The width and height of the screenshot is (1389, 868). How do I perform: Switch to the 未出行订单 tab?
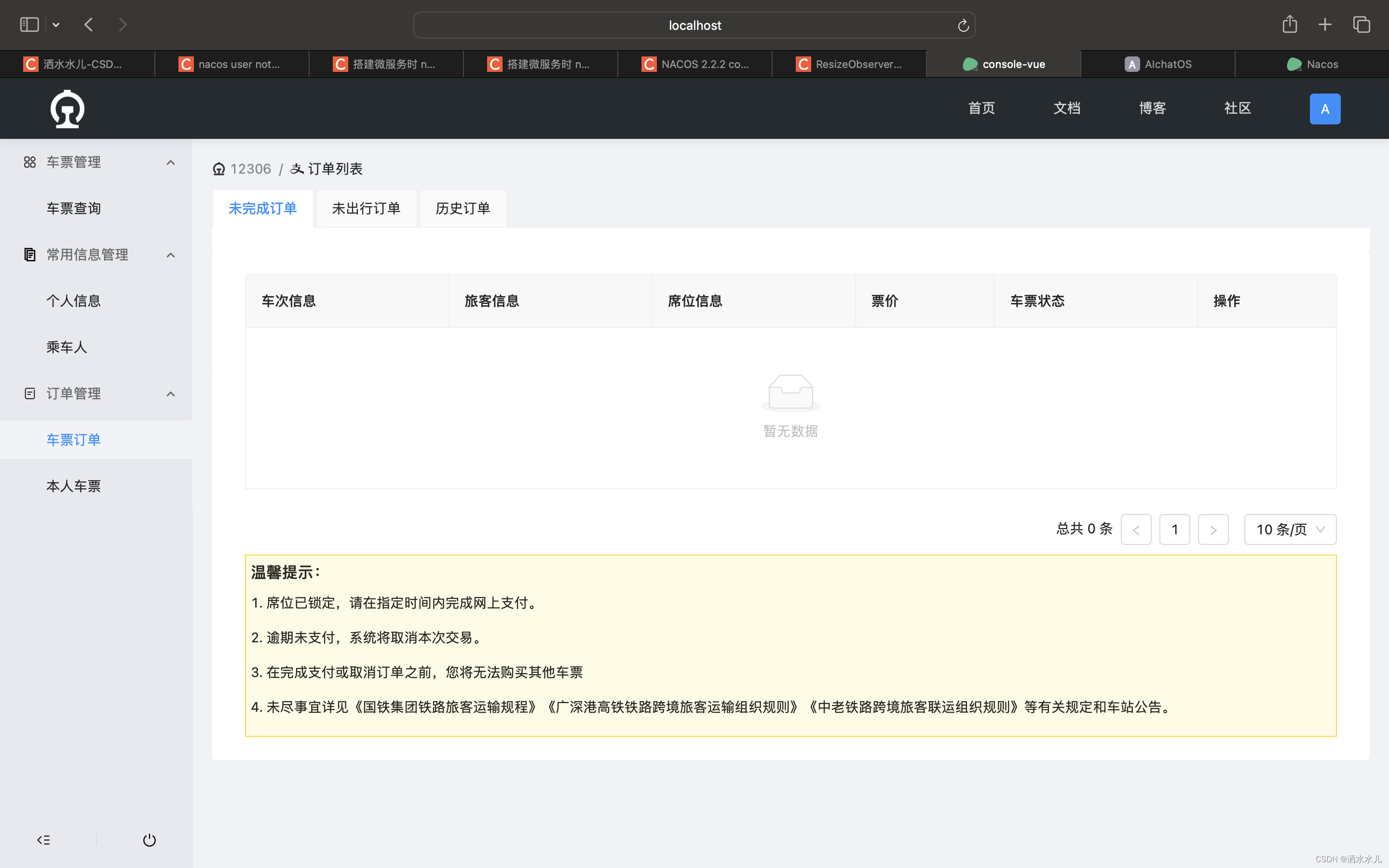point(366,208)
